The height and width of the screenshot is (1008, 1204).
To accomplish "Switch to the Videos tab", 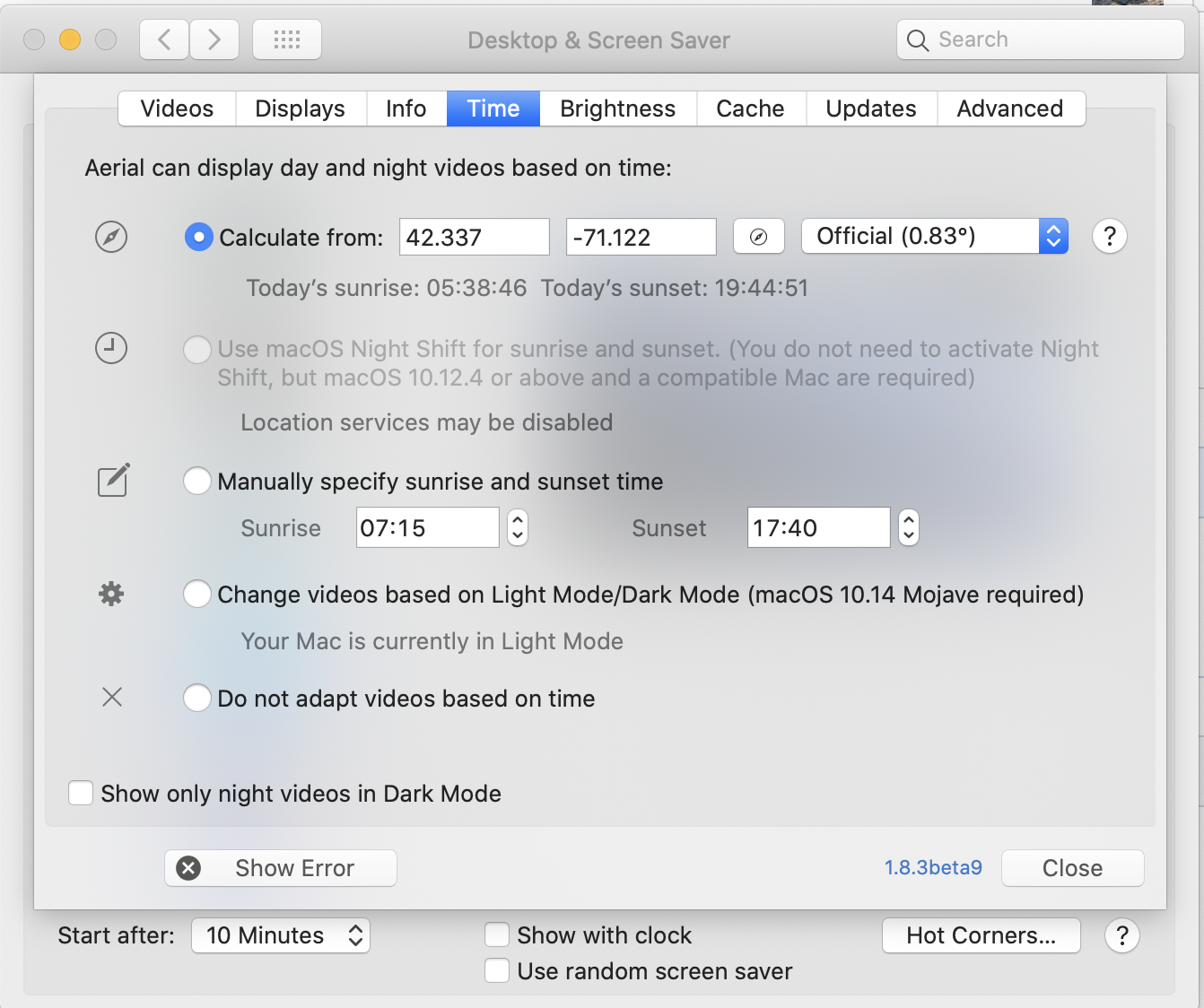I will [x=177, y=109].
